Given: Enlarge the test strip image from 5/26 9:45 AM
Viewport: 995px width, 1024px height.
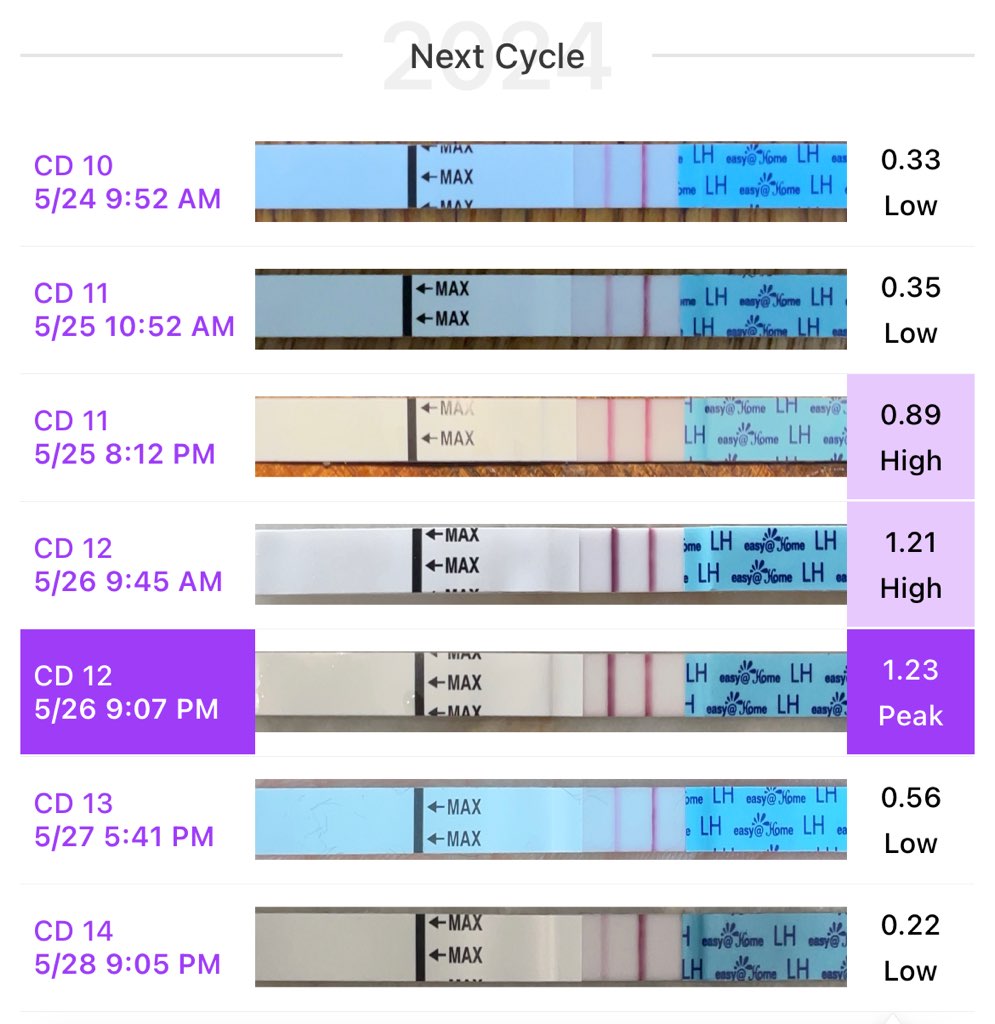Looking at the screenshot, I should [x=550, y=565].
